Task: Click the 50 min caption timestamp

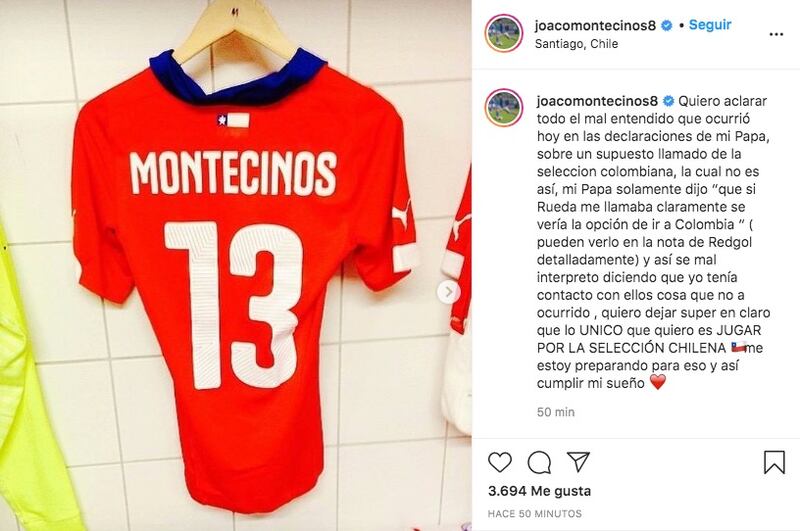Action: pyautogui.click(x=556, y=412)
